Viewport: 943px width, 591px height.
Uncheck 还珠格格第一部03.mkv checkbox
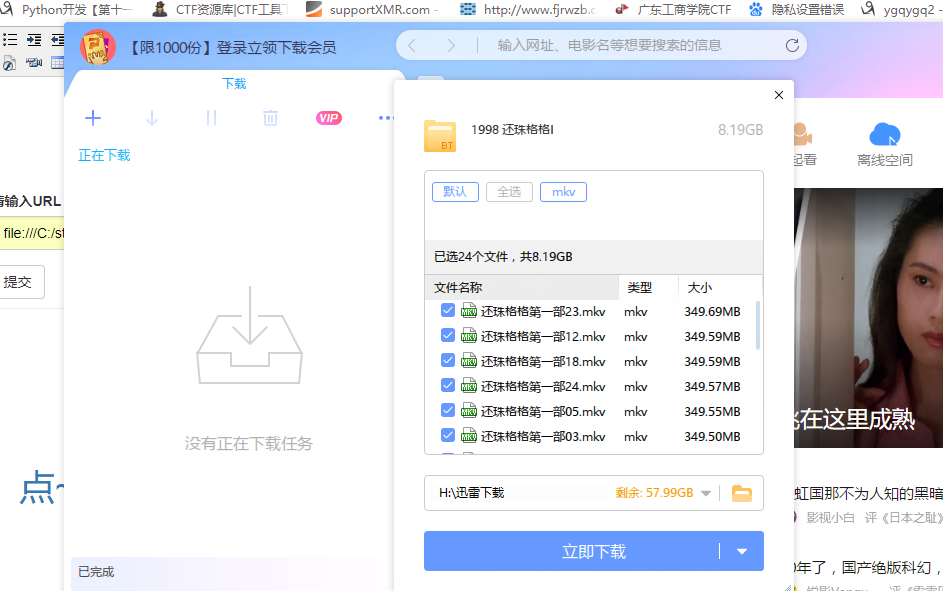(x=447, y=435)
